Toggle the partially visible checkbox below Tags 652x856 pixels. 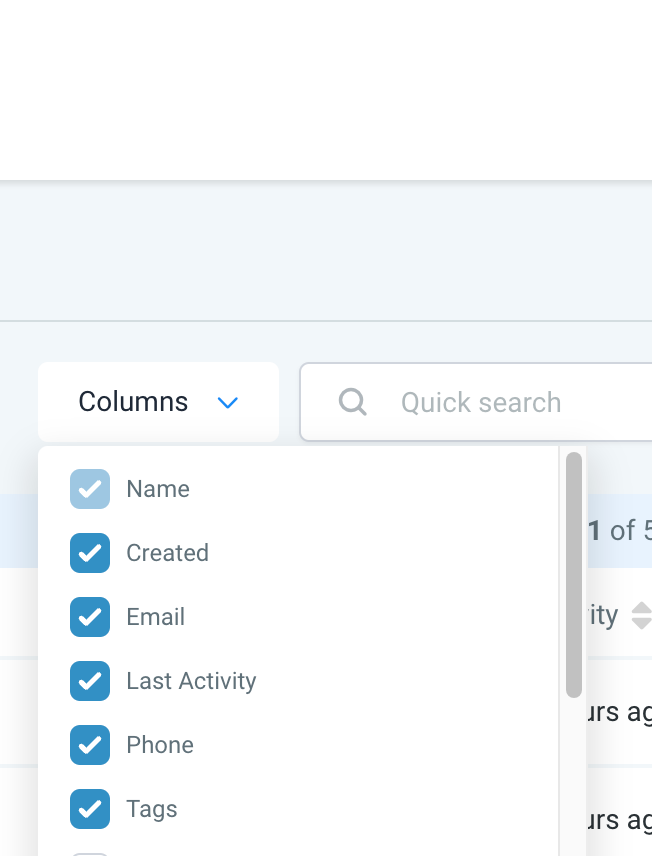tap(90, 853)
